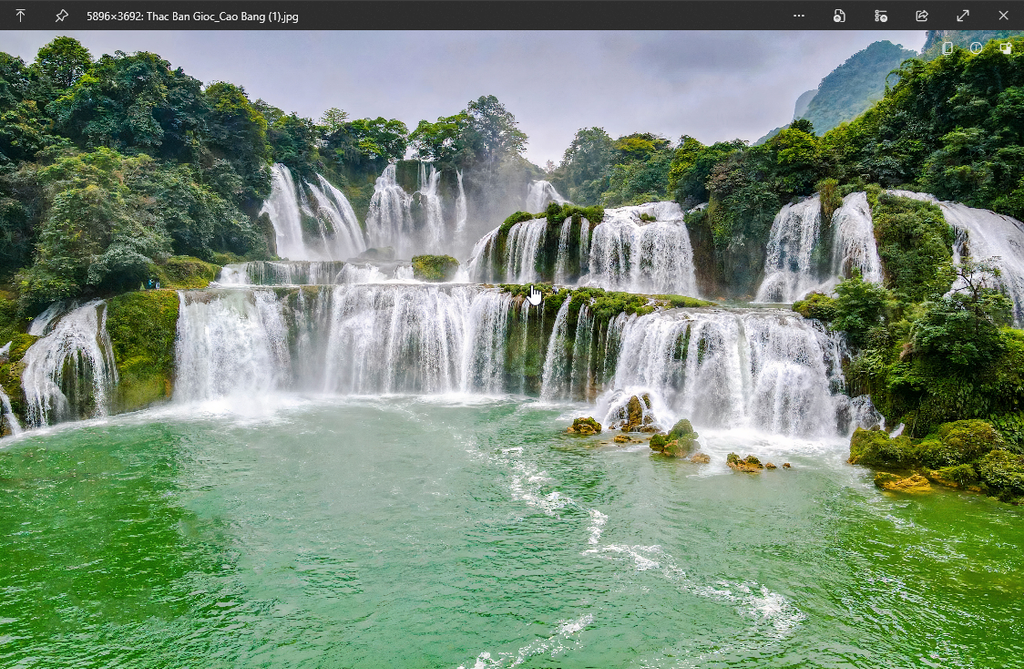Close the image preview window

[1004, 15]
